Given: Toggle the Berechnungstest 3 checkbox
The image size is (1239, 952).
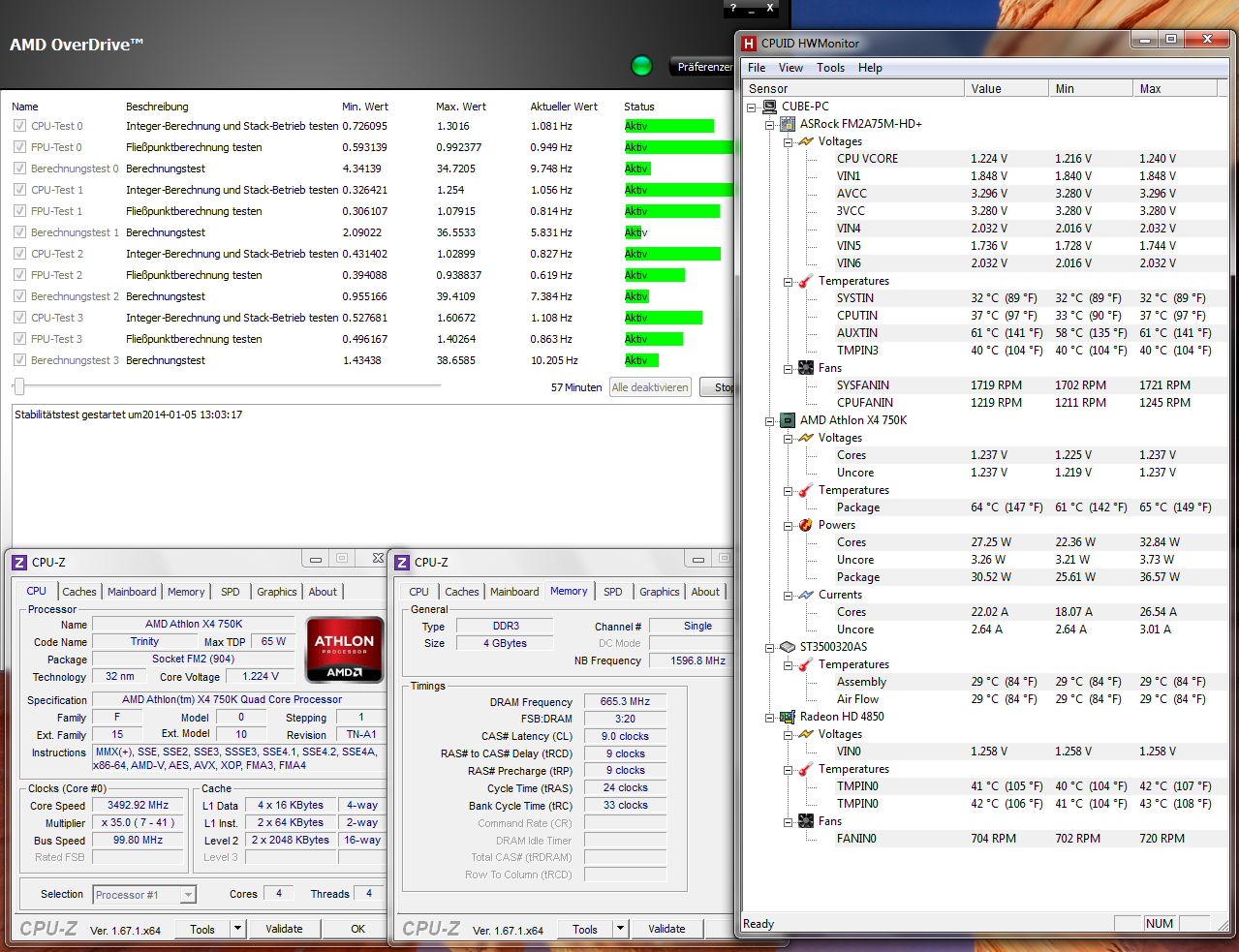Looking at the screenshot, I should pos(19,360).
